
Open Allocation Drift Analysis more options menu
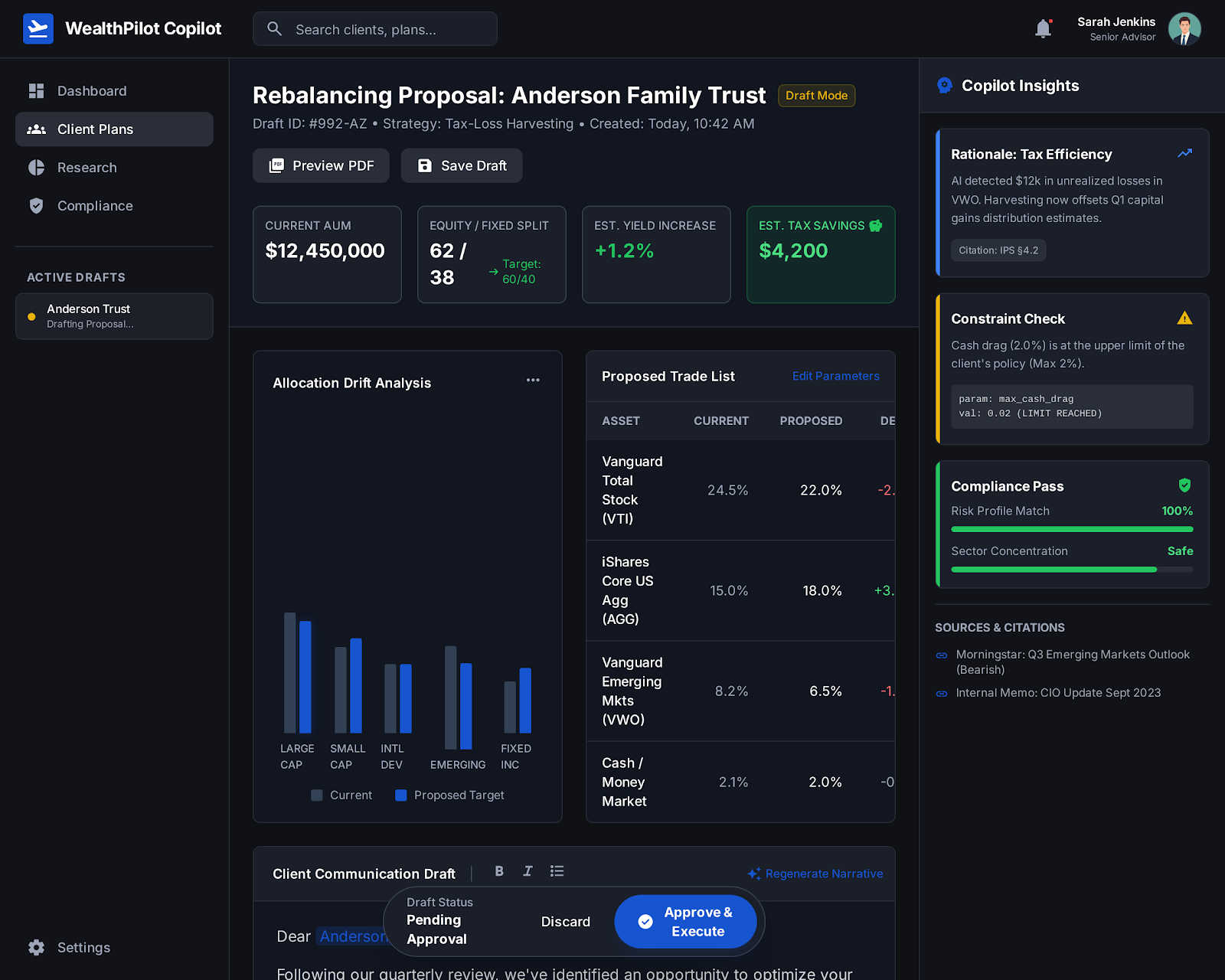(x=533, y=381)
